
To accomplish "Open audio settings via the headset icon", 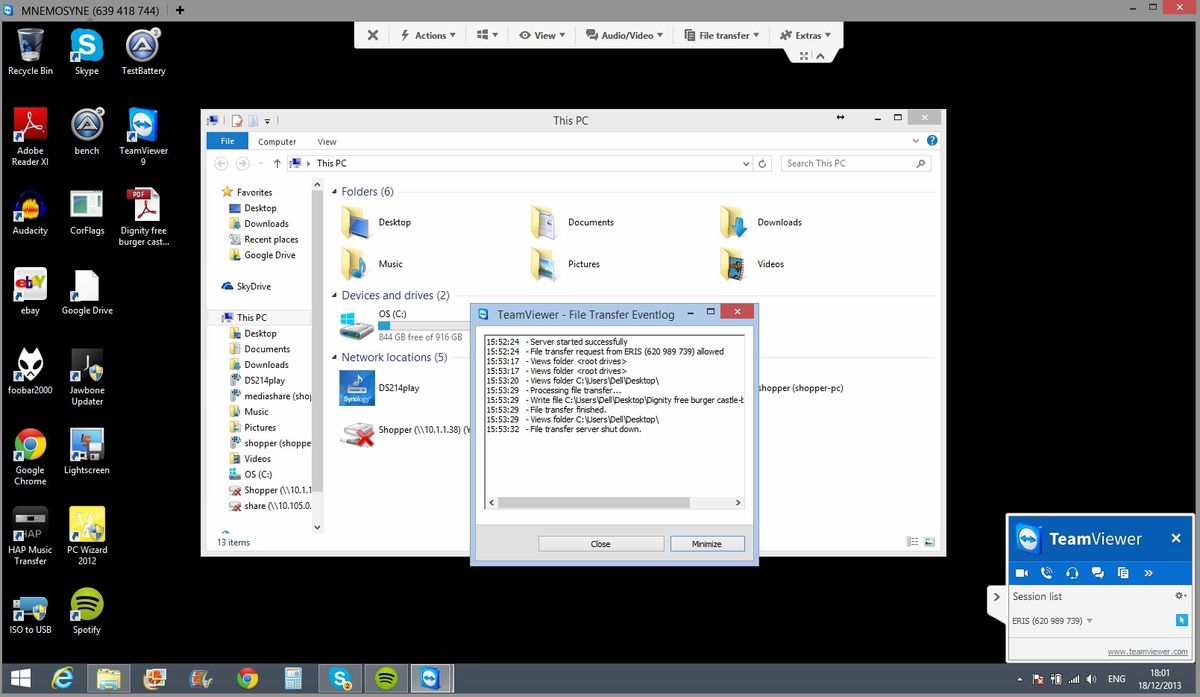I will coord(1071,573).
